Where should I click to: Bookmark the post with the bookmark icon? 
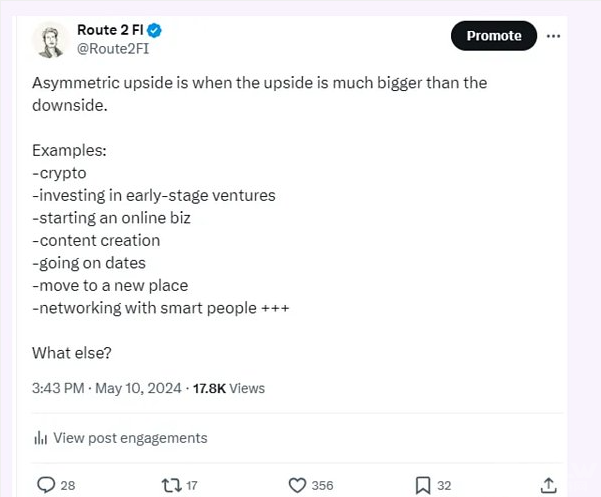coord(423,485)
